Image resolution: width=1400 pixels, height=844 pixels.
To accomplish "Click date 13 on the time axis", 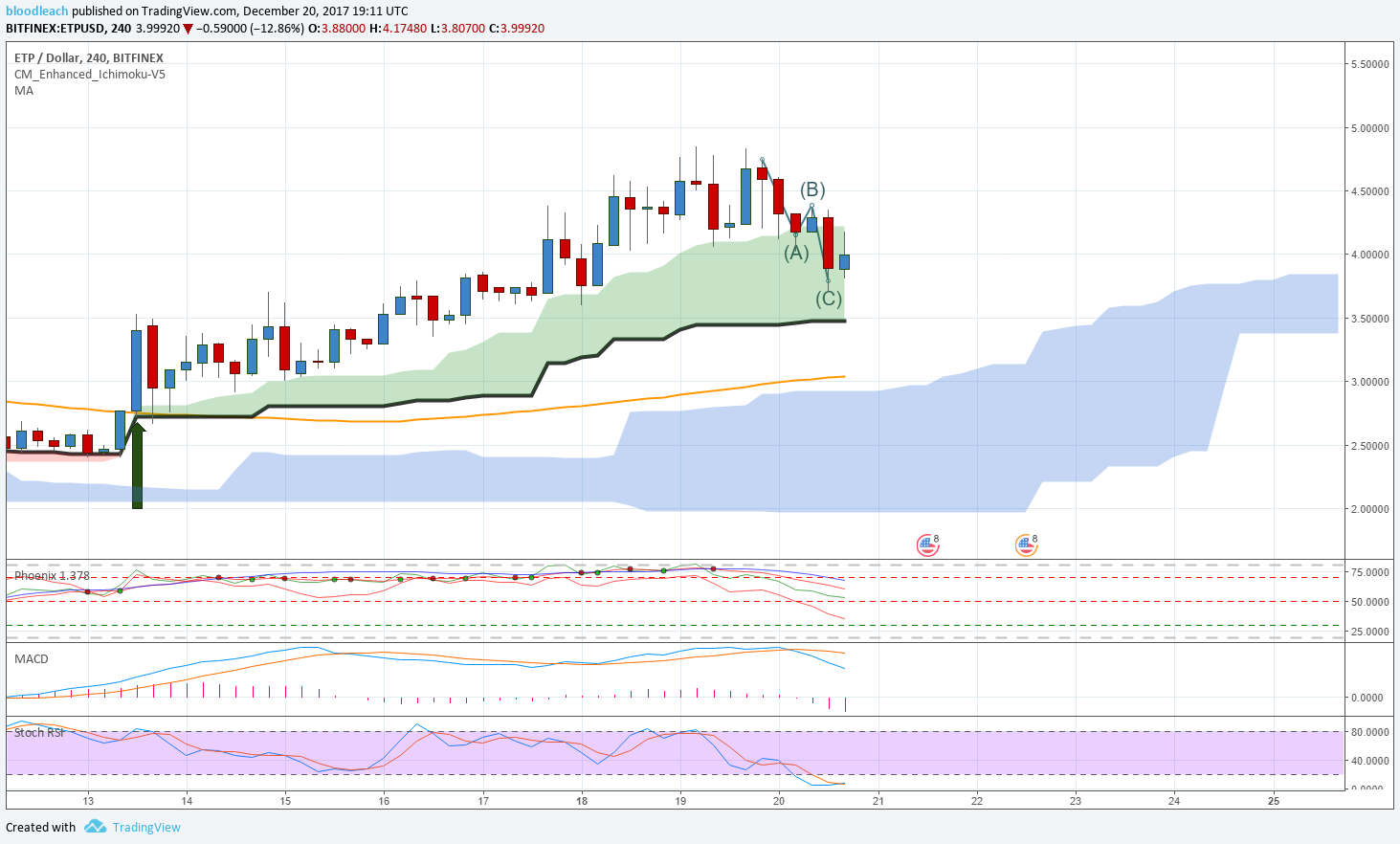I will pos(88,801).
